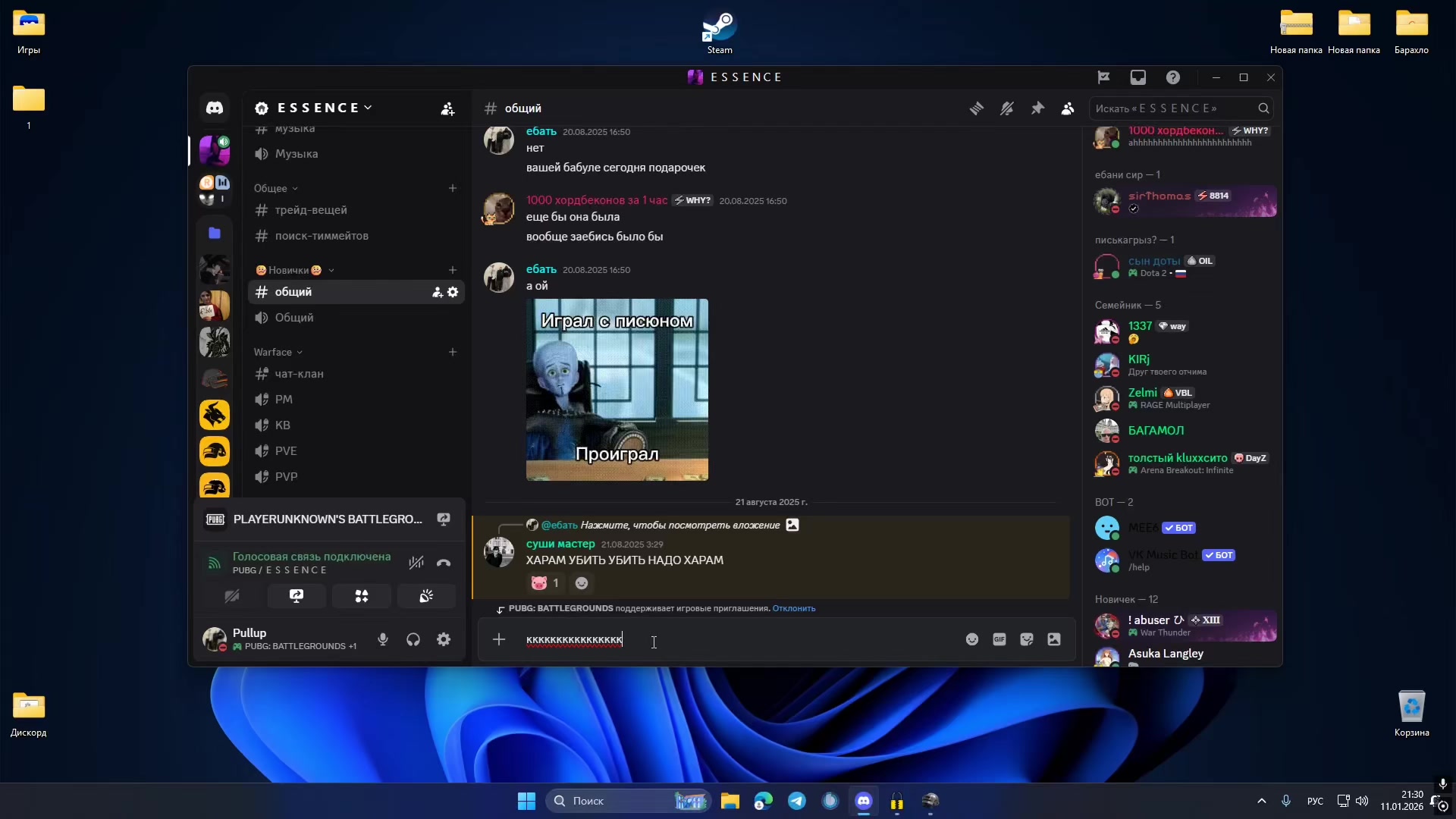The width and height of the screenshot is (1456, 819).
Task: Open the РУС language switcher
Action: click(1316, 801)
